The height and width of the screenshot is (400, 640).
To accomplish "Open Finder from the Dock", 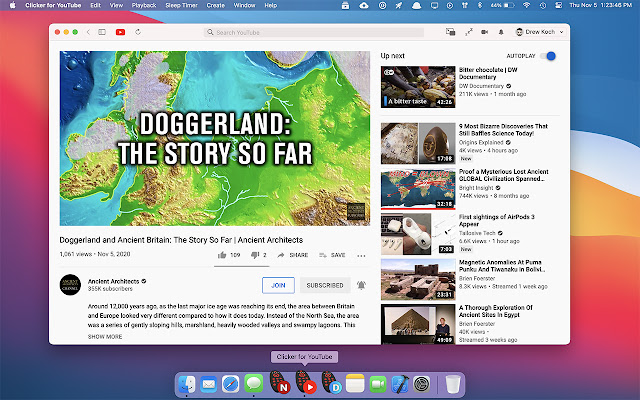I will [187, 384].
